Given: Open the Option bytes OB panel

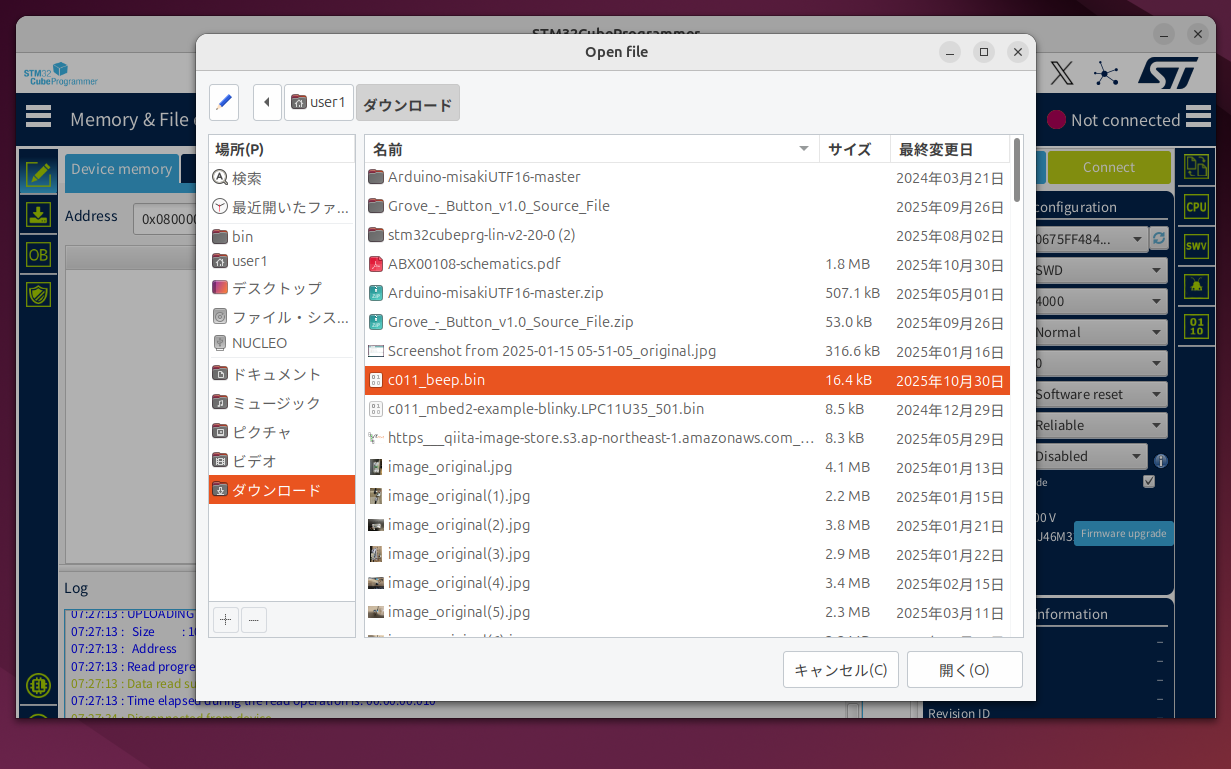Looking at the screenshot, I should tap(38, 255).
